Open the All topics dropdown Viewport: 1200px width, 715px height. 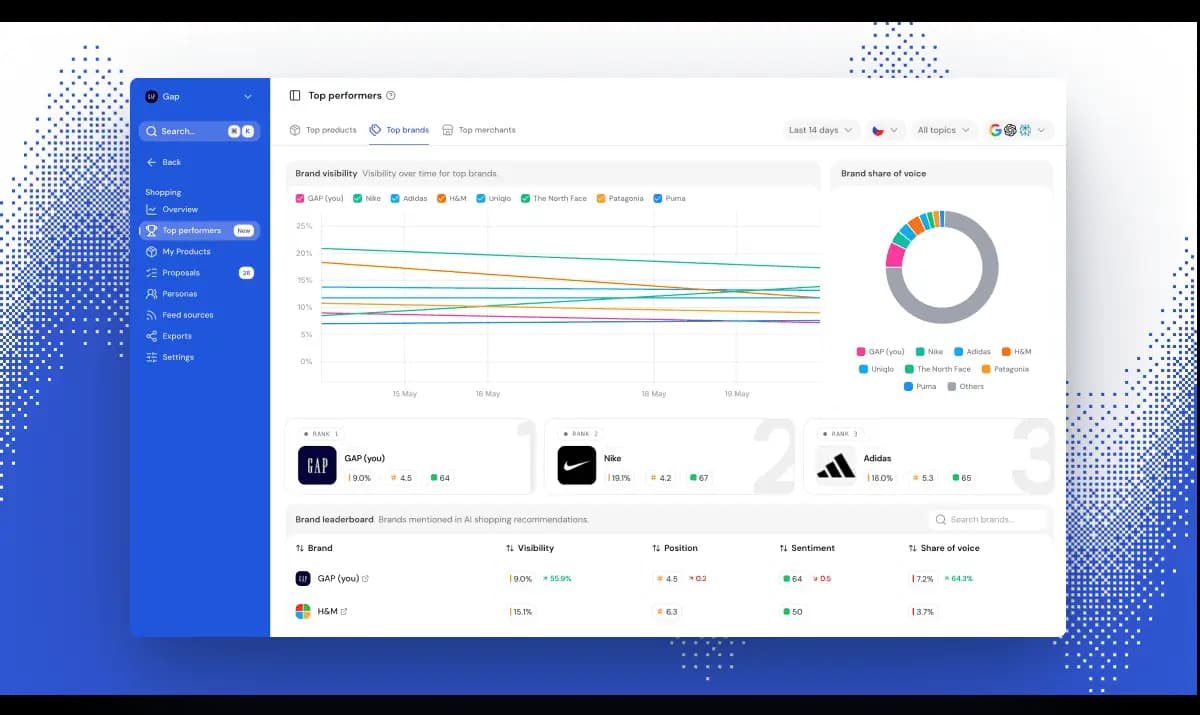click(944, 130)
